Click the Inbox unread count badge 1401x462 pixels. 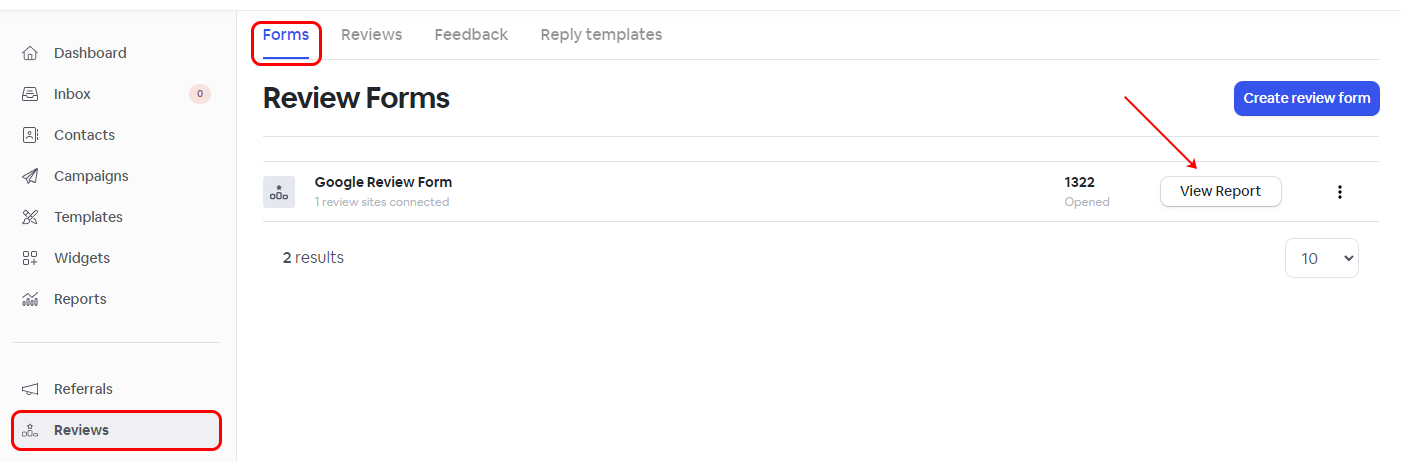pos(200,94)
